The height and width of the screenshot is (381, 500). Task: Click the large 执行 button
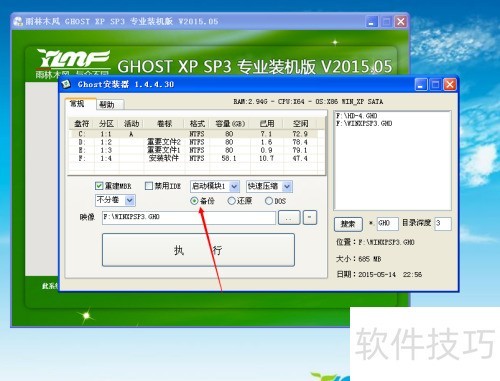click(x=198, y=250)
